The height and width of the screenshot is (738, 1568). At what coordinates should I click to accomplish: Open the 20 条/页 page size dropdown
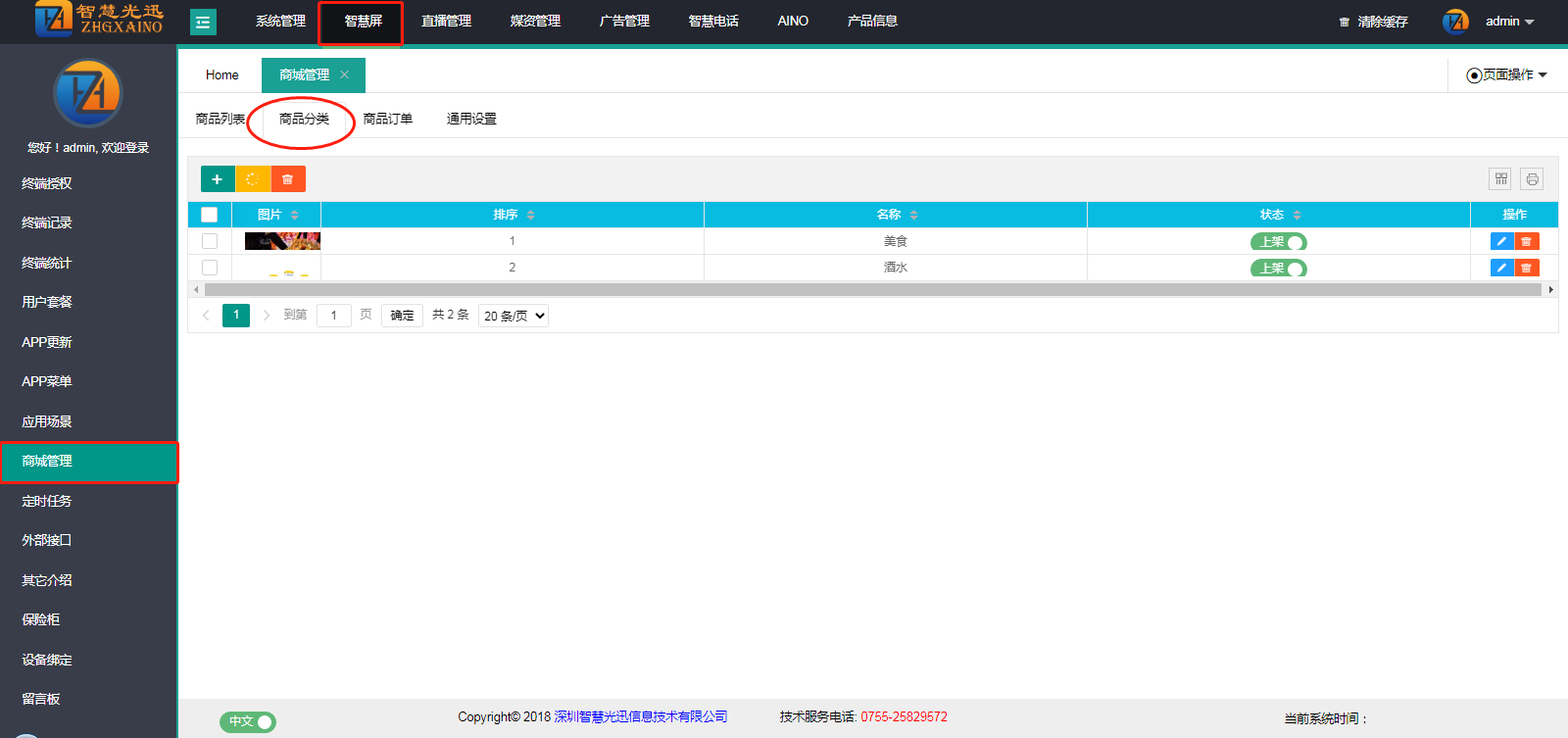513,316
